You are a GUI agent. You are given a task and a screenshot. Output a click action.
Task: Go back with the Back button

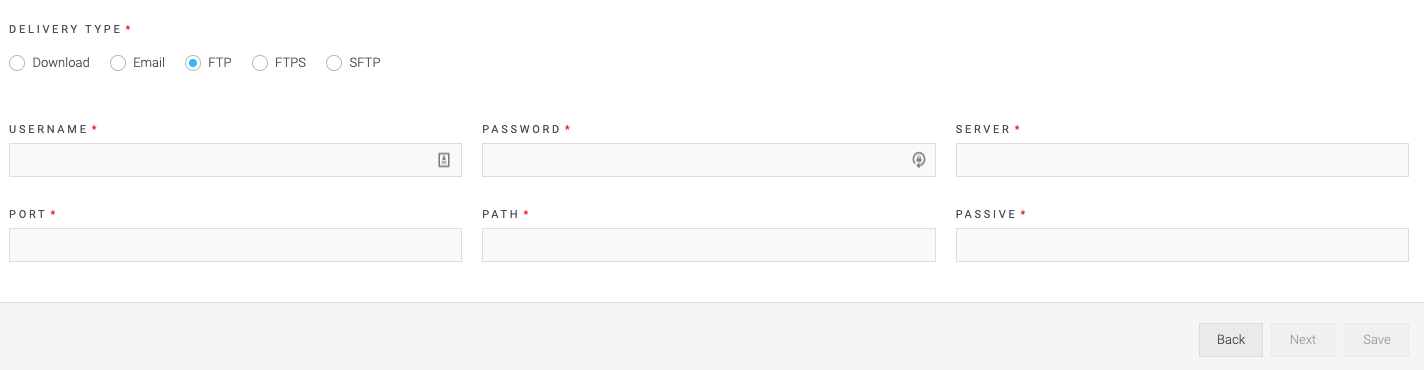pyautogui.click(x=1231, y=340)
